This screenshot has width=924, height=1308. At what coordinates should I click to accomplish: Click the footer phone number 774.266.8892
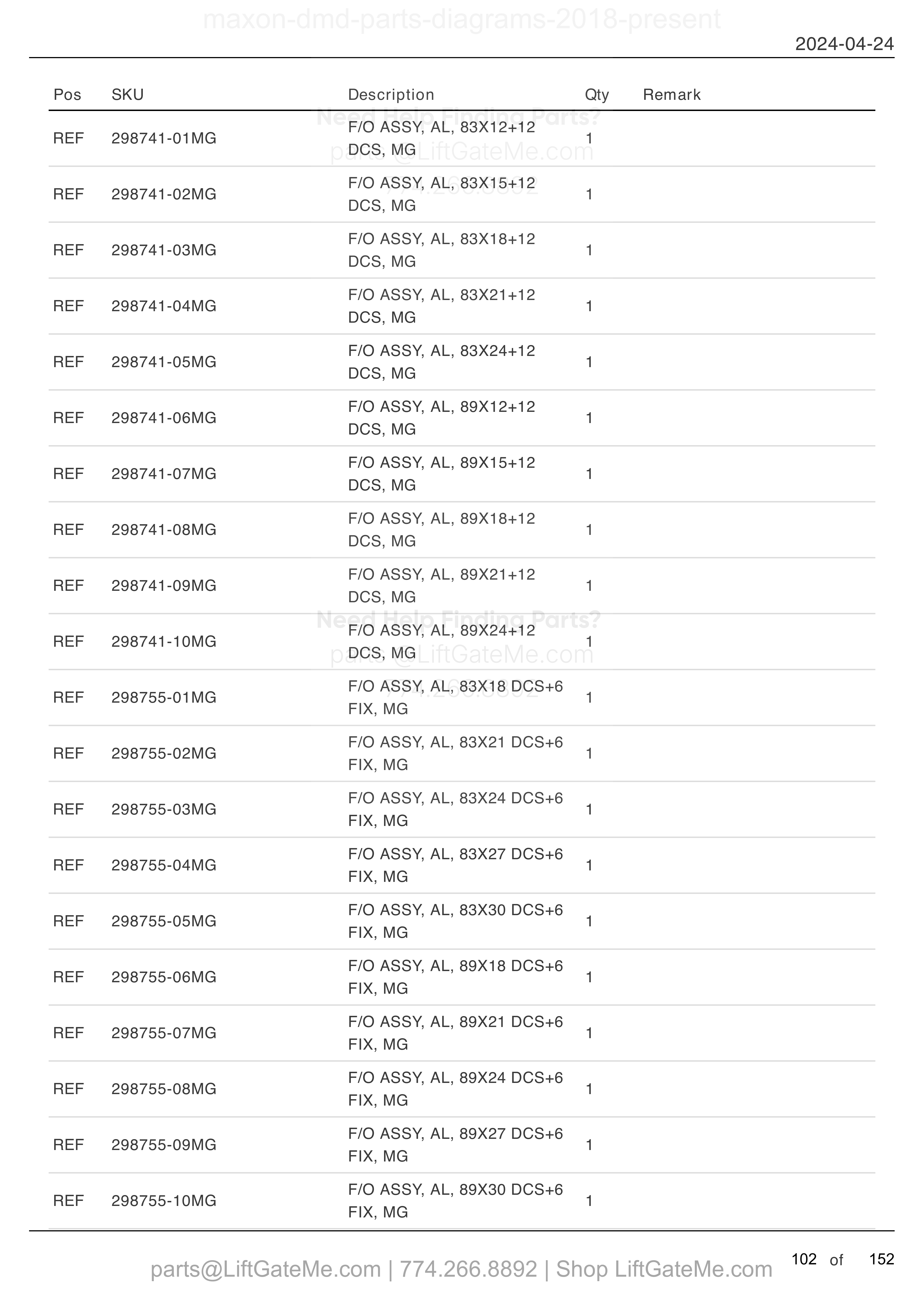coord(468,1269)
